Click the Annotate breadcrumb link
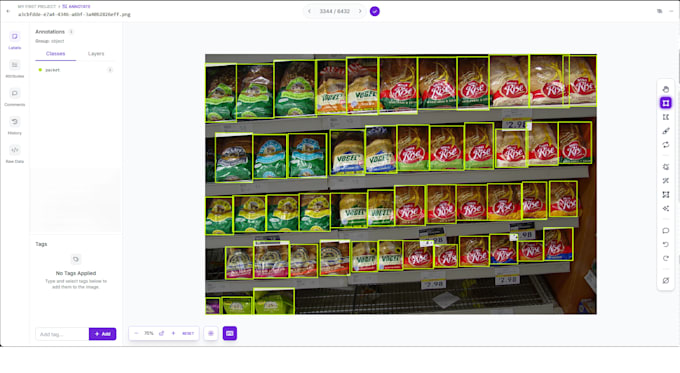Viewport: 680px width, 373px height. [x=76, y=7]
